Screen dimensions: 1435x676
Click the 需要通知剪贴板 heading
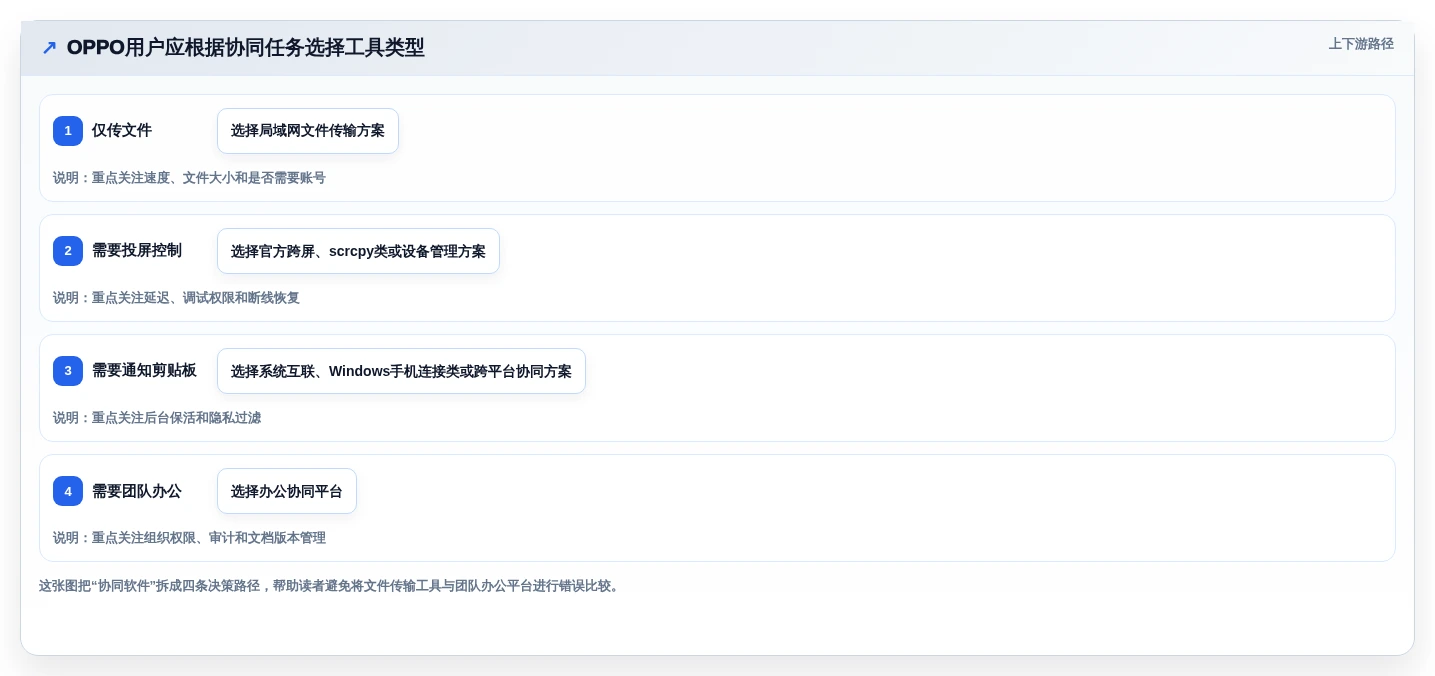click(144, 371)
